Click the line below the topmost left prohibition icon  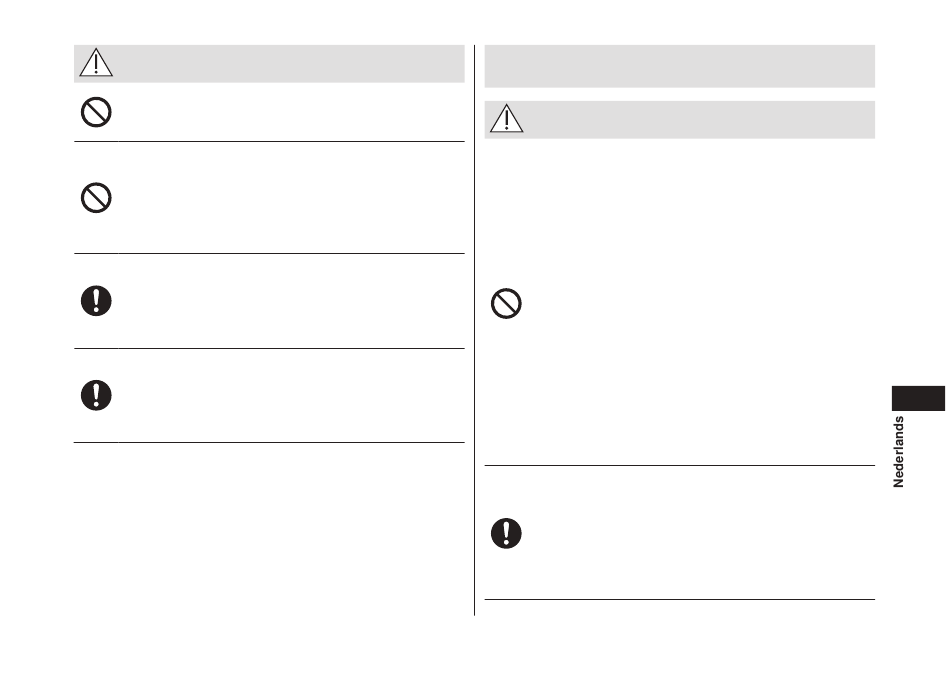(269, 142)
